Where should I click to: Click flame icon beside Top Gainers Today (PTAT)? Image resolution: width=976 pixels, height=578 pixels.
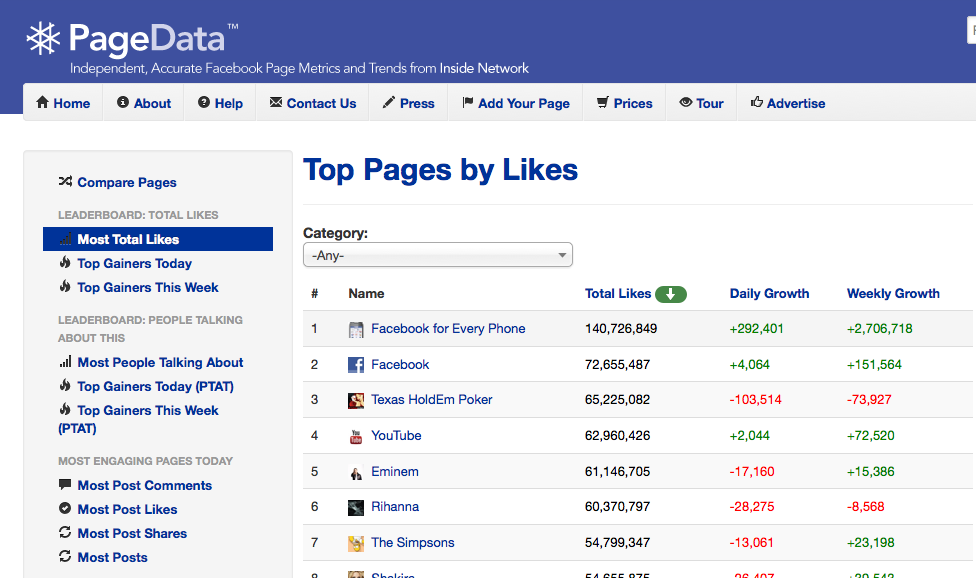click(x=65, y=385)
